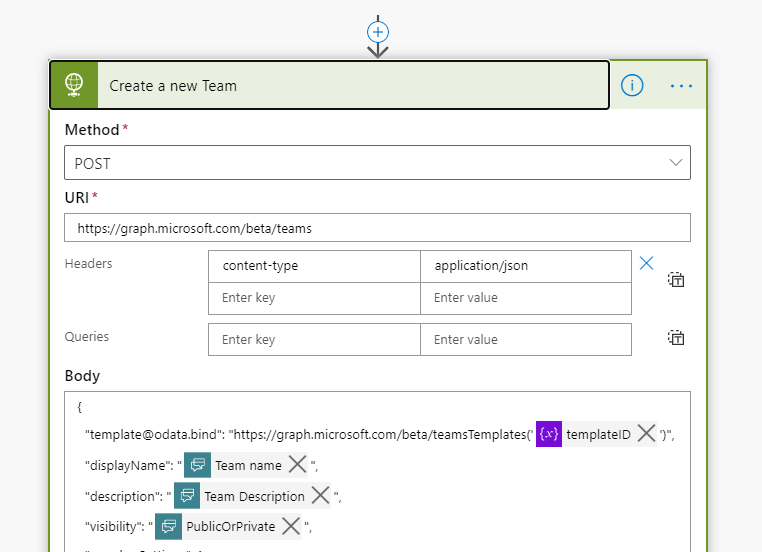Edit the content-type header key
The image size is (762, 552).
(314, 266)
